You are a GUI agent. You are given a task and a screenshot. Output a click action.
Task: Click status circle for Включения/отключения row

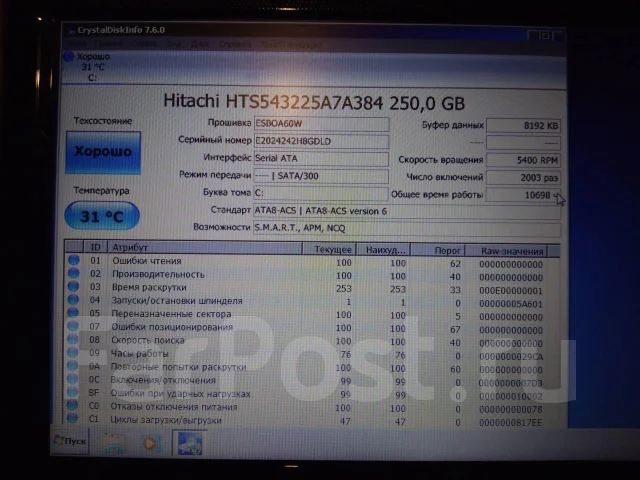coord(73,379)
